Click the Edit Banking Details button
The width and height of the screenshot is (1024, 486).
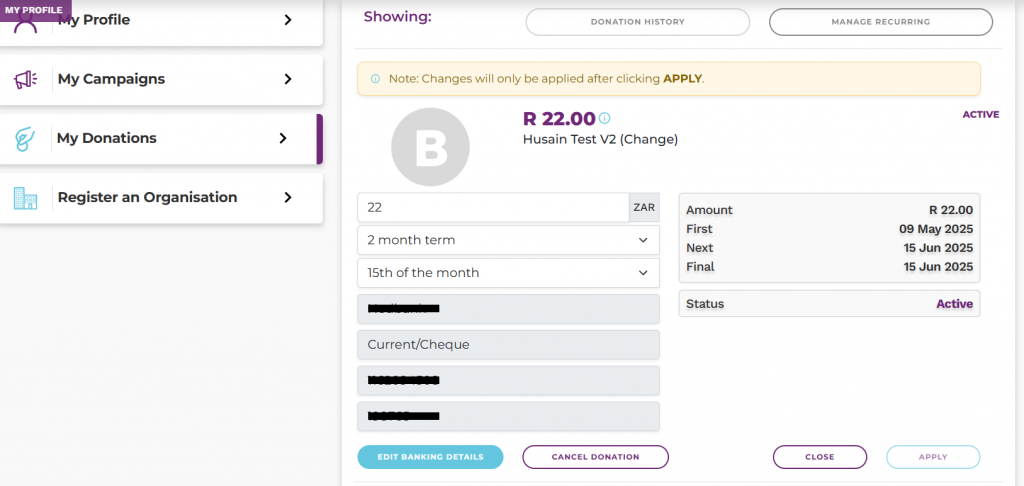pos(430,457)
